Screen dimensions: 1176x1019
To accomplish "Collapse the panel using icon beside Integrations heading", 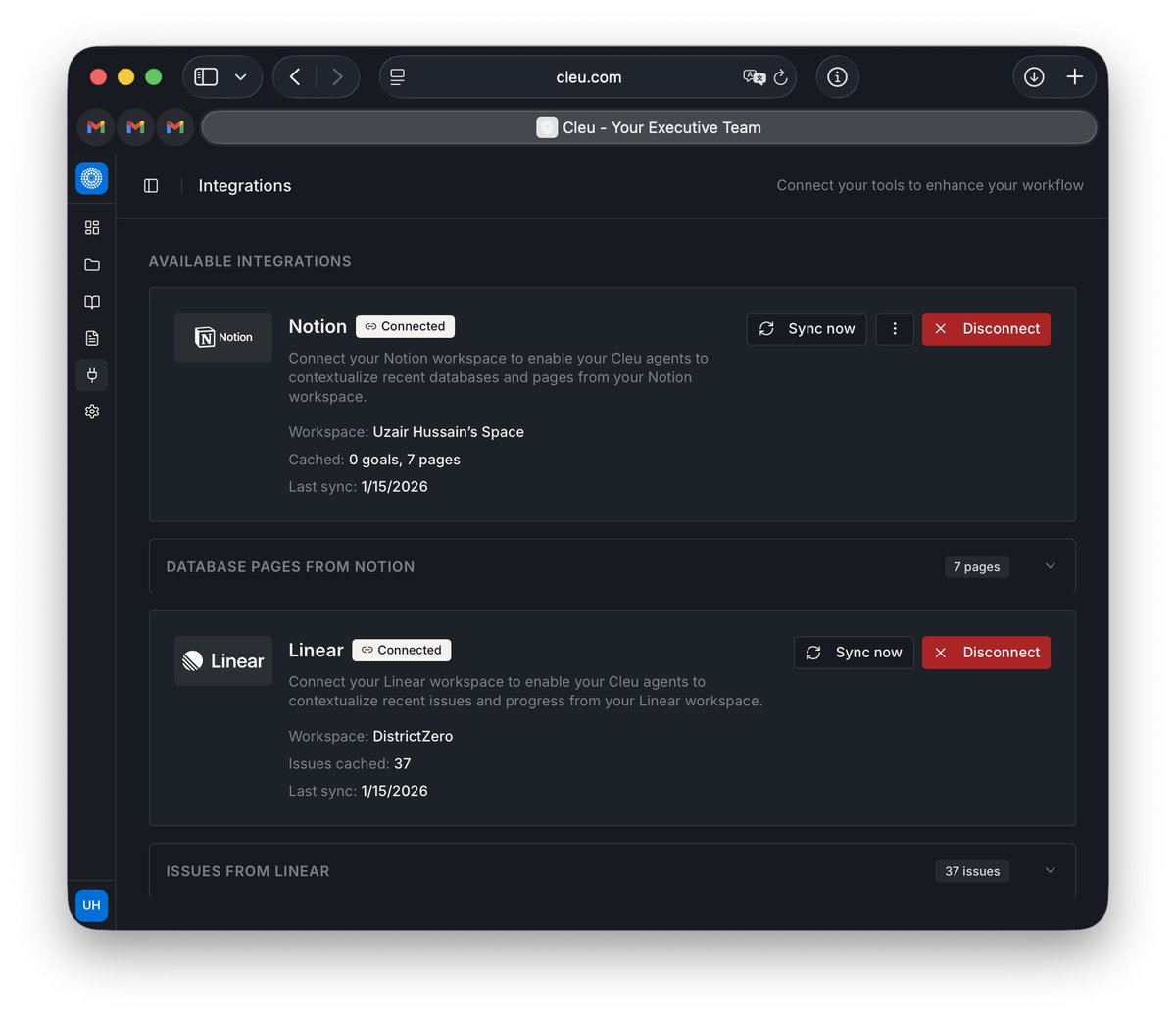I will pos(151,185).
